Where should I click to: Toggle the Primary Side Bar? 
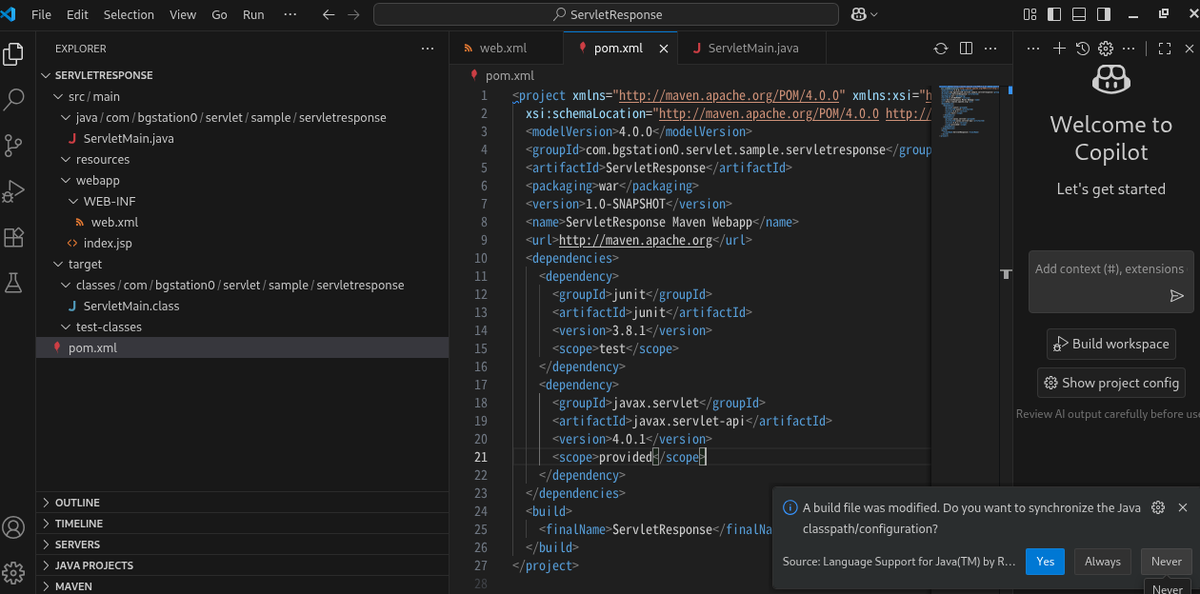pos(1054,15)
